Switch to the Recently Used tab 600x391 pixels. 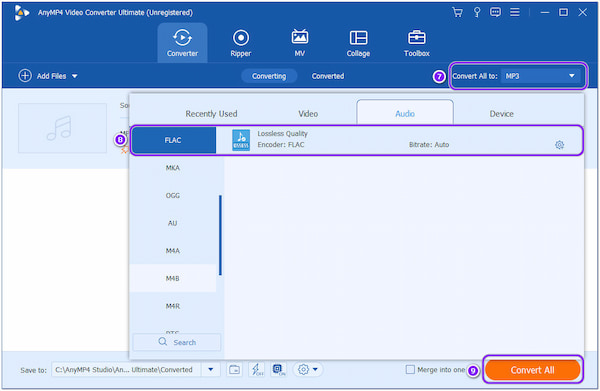tap(211, 114)
